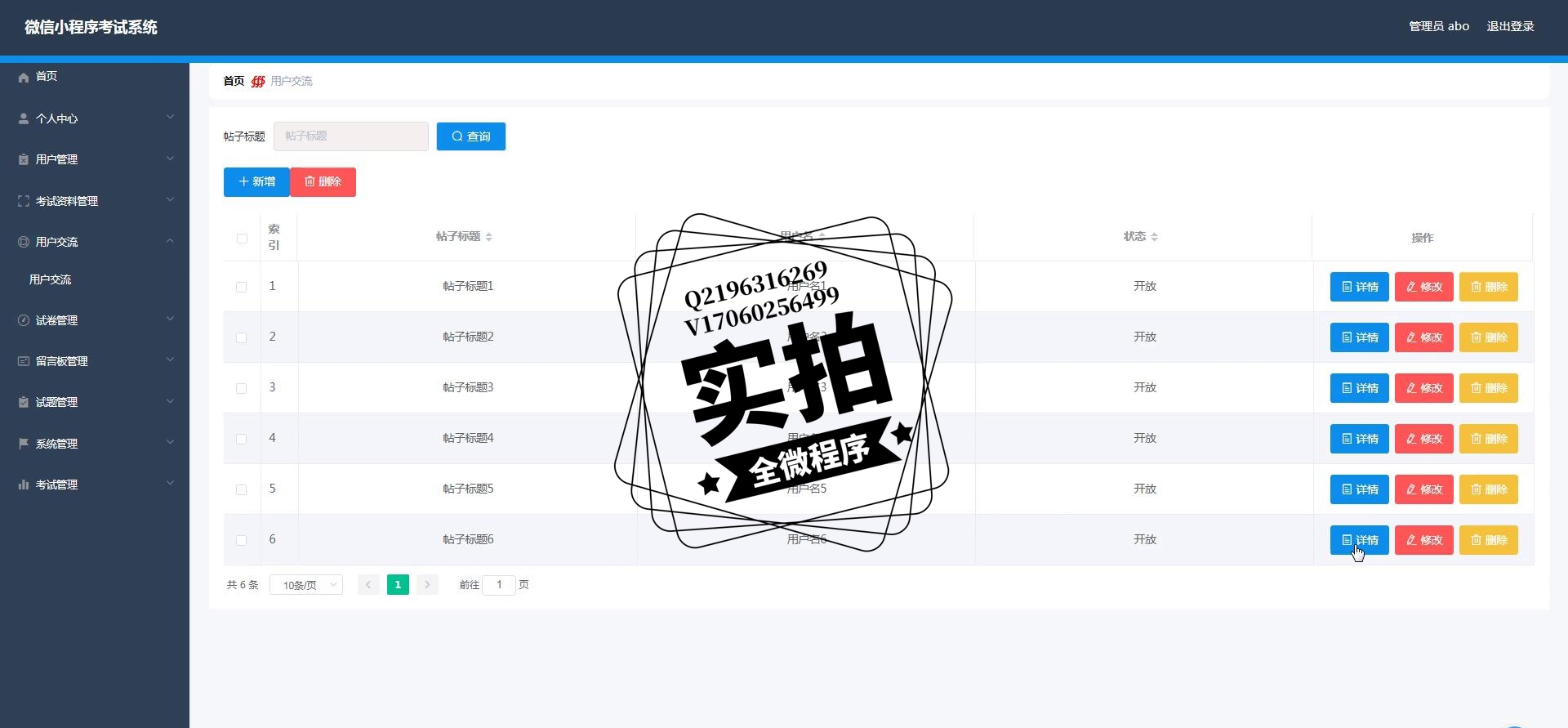Go to next page arrow
Screen dimensions: 1568x728
click(427, 585)
